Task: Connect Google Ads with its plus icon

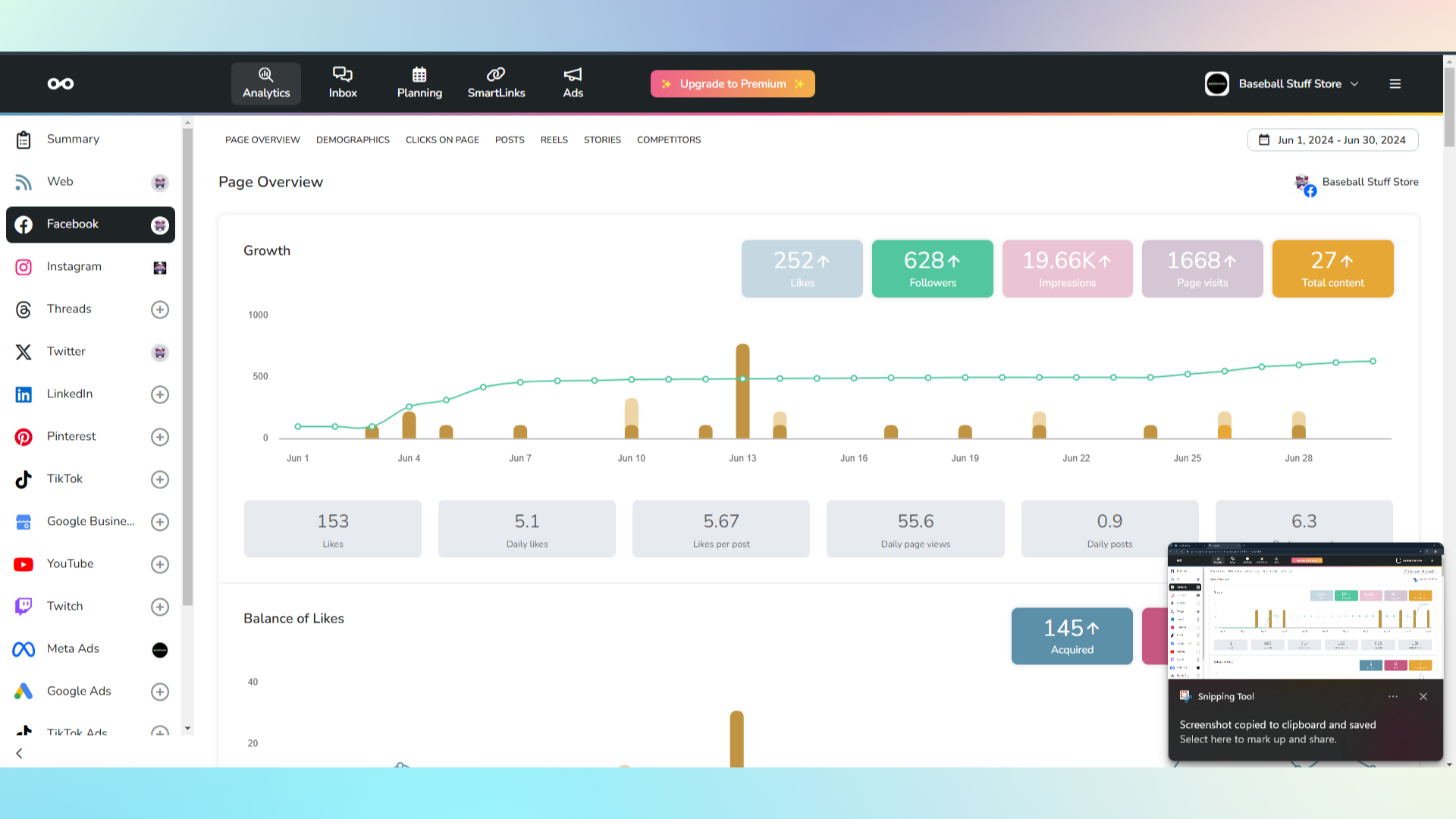Action: (x=160, y=692)
